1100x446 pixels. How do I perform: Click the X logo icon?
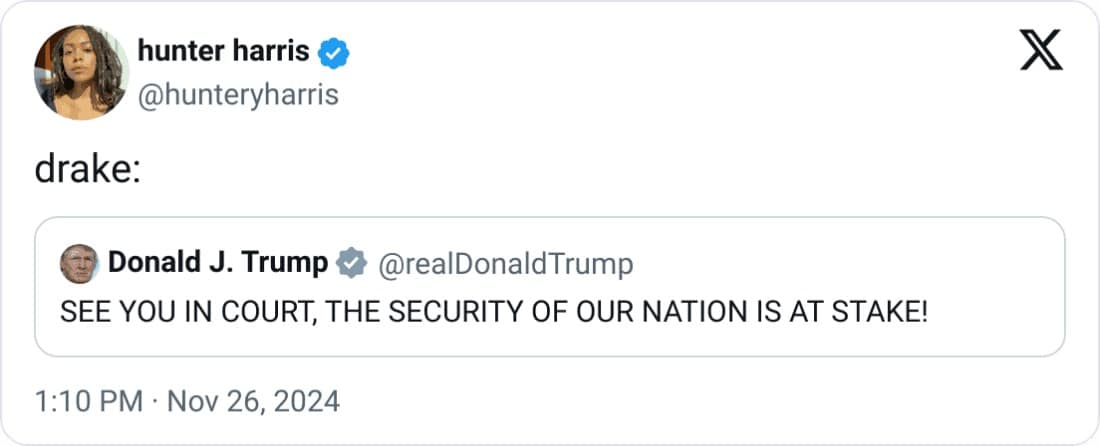(1041, 51)
